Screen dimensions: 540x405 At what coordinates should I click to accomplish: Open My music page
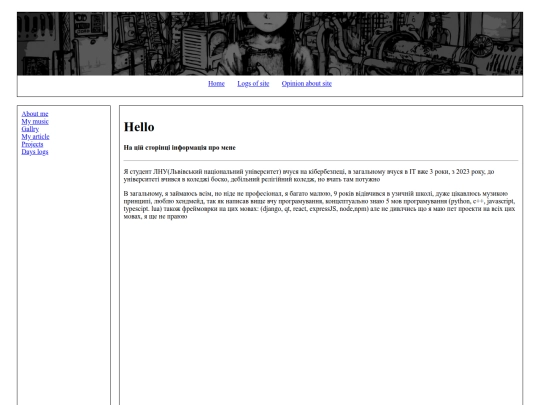(x=35, y=121)
